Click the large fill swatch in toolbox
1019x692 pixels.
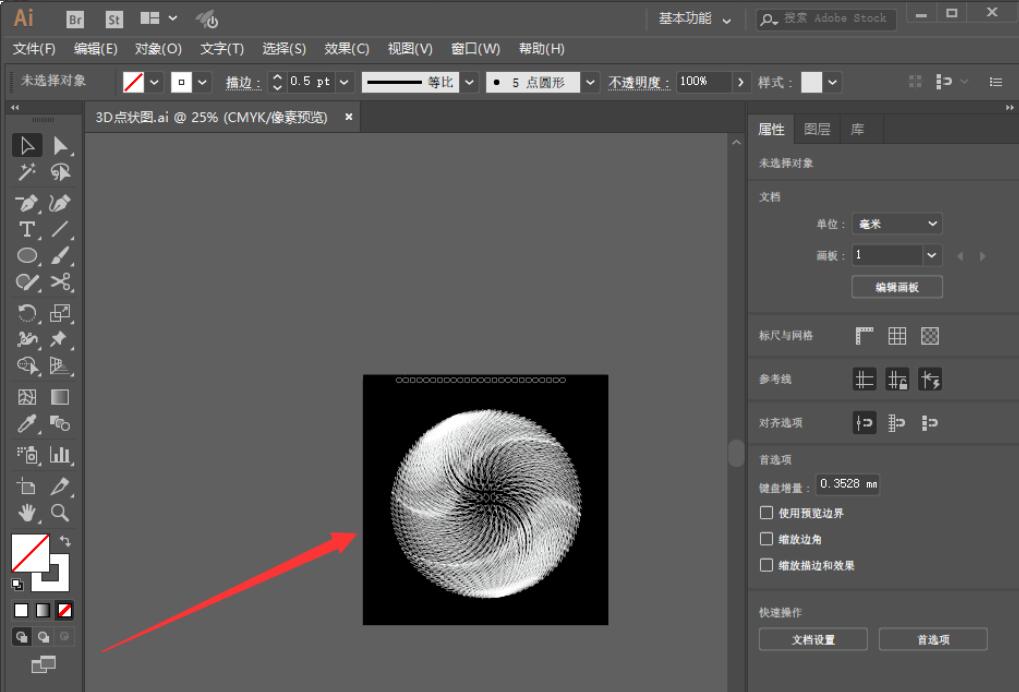pyautogui.click(x=30, y=553)
